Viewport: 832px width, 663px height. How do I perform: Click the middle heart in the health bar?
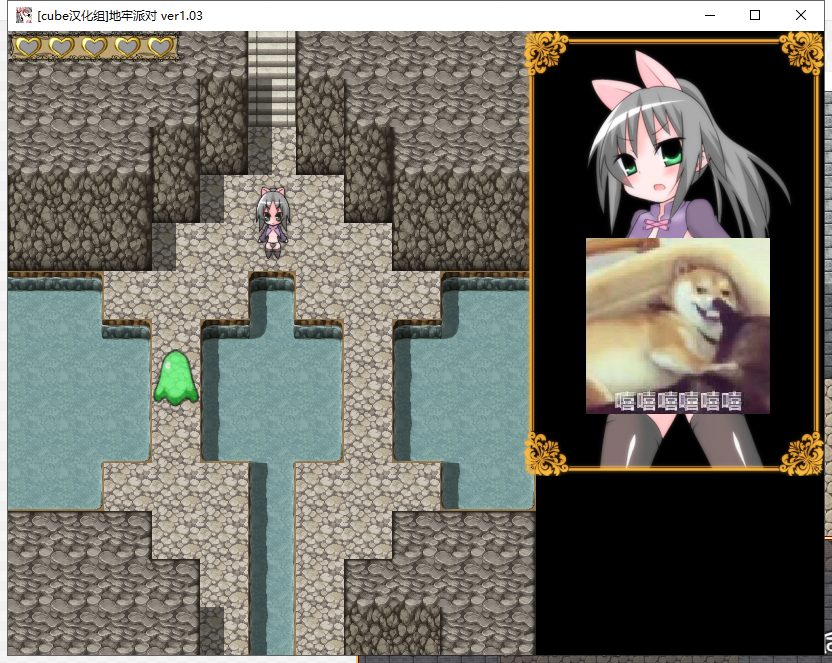pos(94,46)
